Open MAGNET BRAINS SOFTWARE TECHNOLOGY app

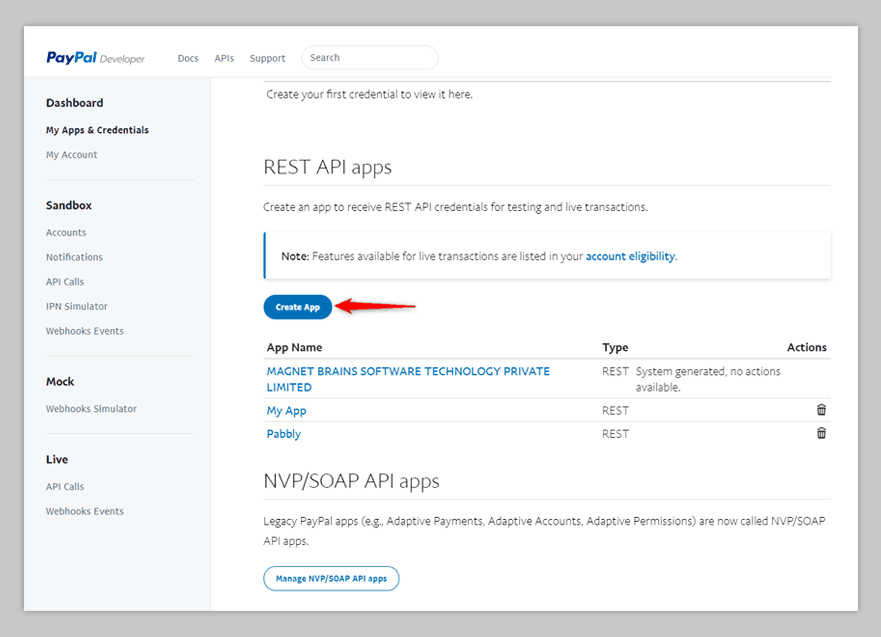(408, 371)
